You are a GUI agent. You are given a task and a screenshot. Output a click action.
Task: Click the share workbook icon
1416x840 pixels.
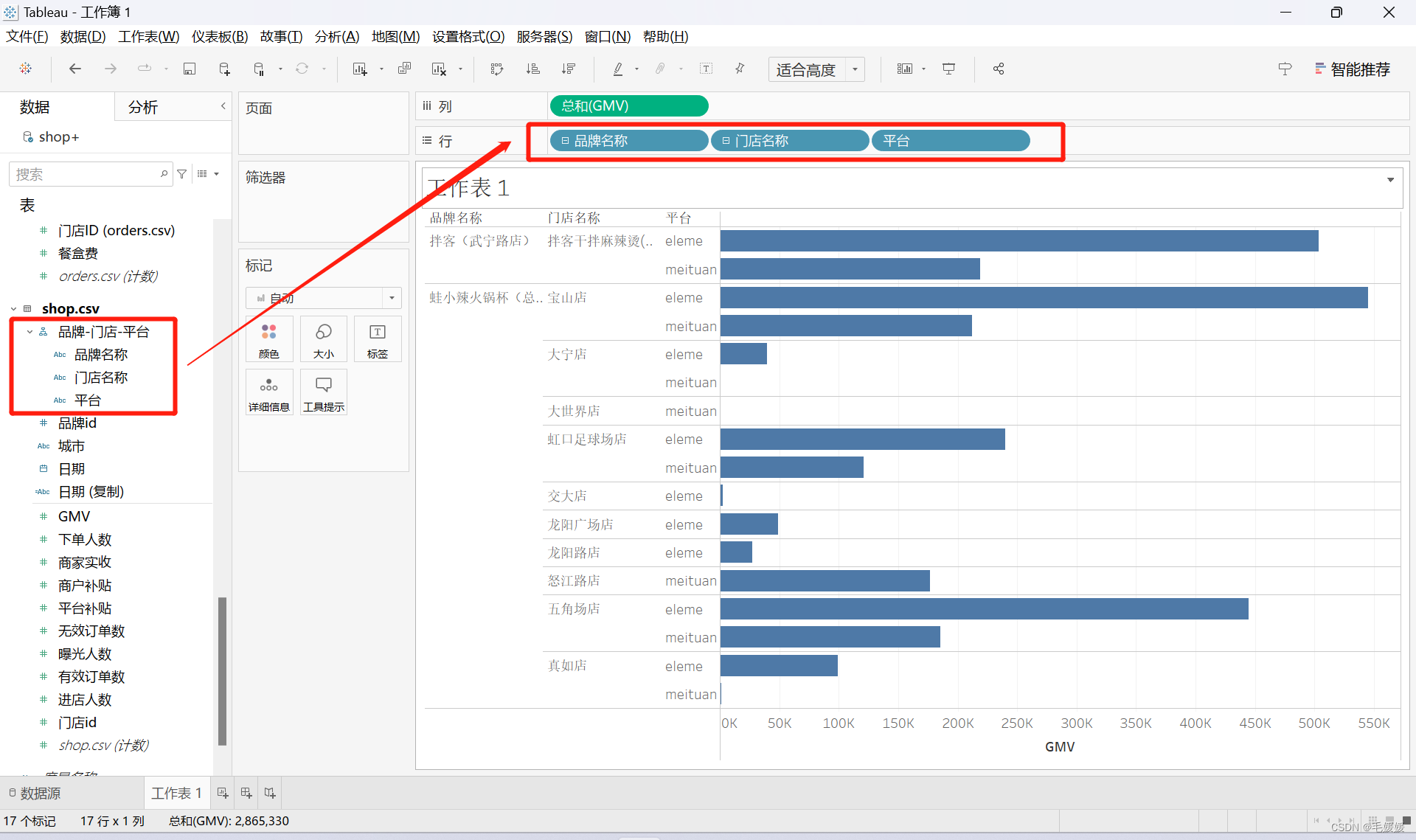pyautogui.click(x=999, y=69)
